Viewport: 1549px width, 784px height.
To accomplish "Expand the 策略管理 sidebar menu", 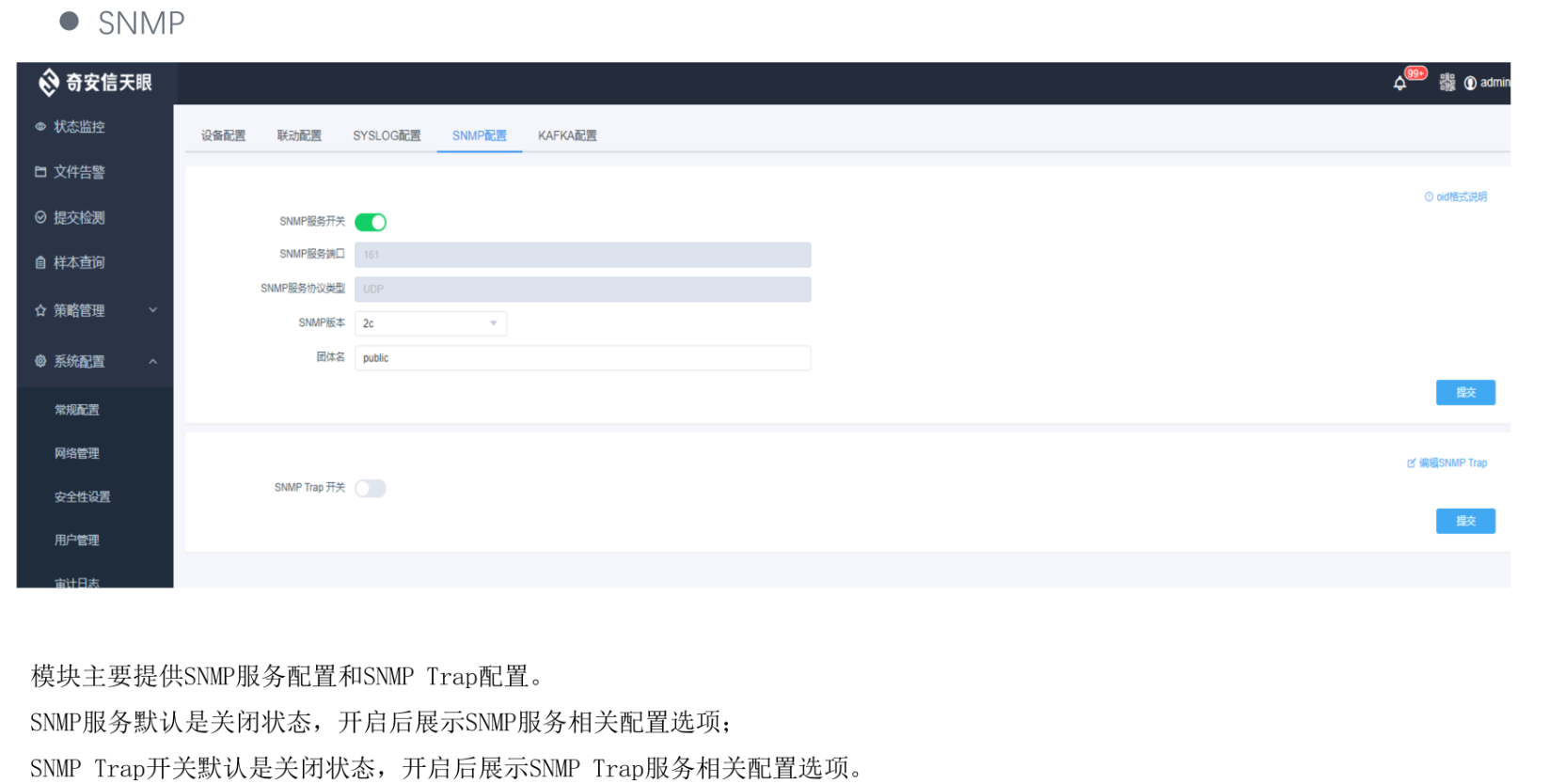I will click(94, 310).
